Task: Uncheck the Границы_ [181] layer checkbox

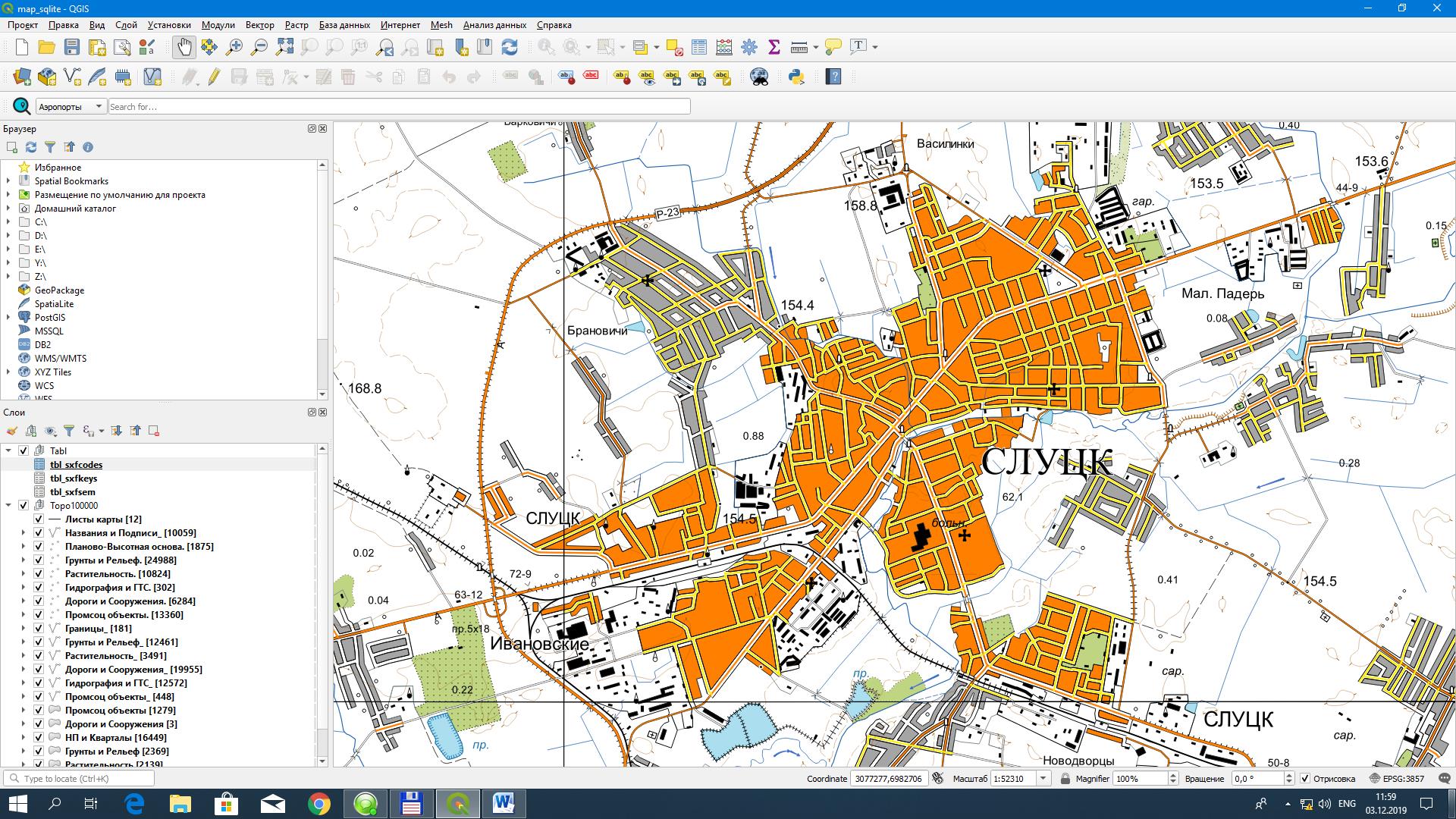Action: (x=39, y=629)
